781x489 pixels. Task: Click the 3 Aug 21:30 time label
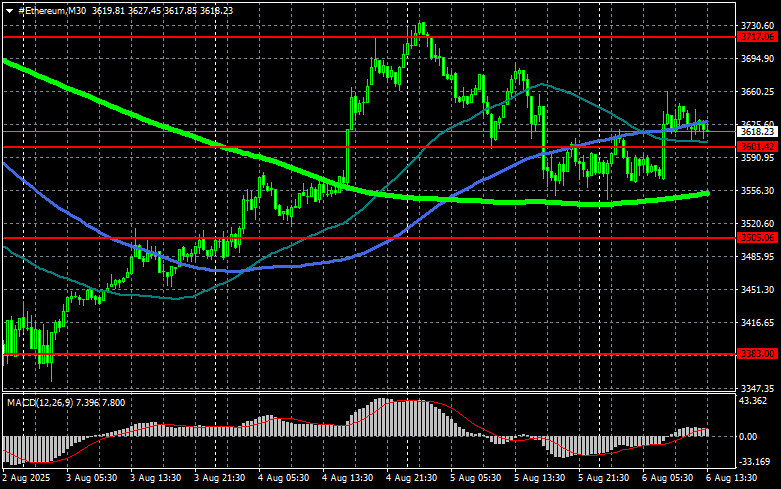pyautogui.click(x=220, y=478)
